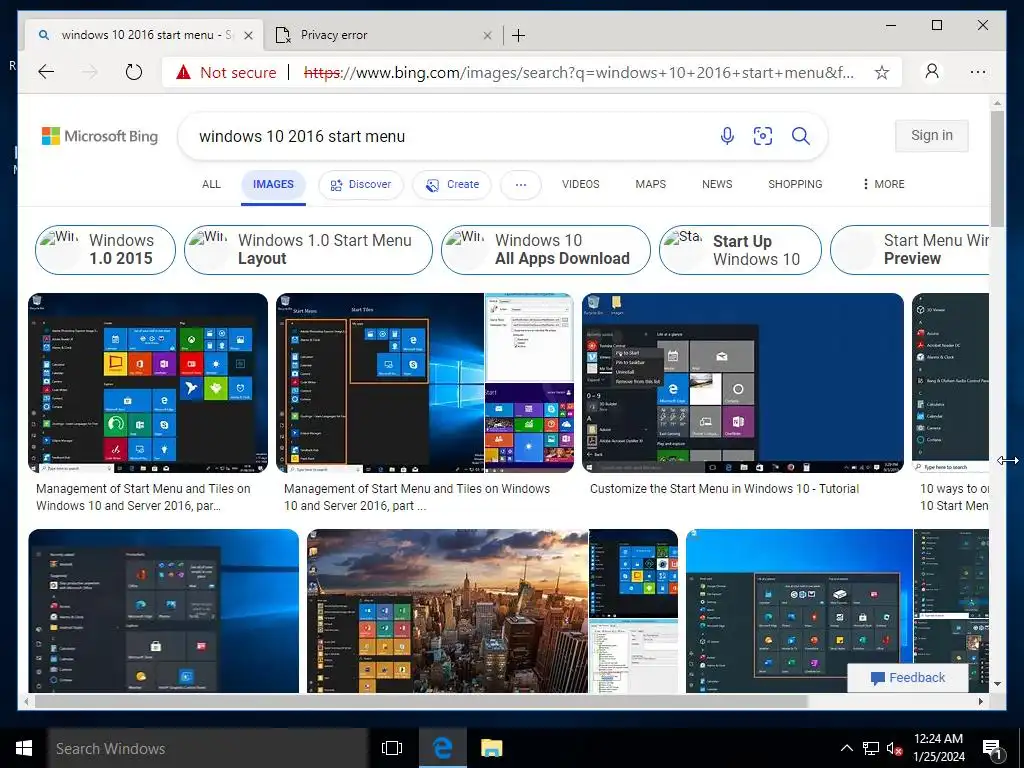Open first Management of Start Menu thumbnail
This screenshot has width=1024, height=768.
click(x=148, y=383)
